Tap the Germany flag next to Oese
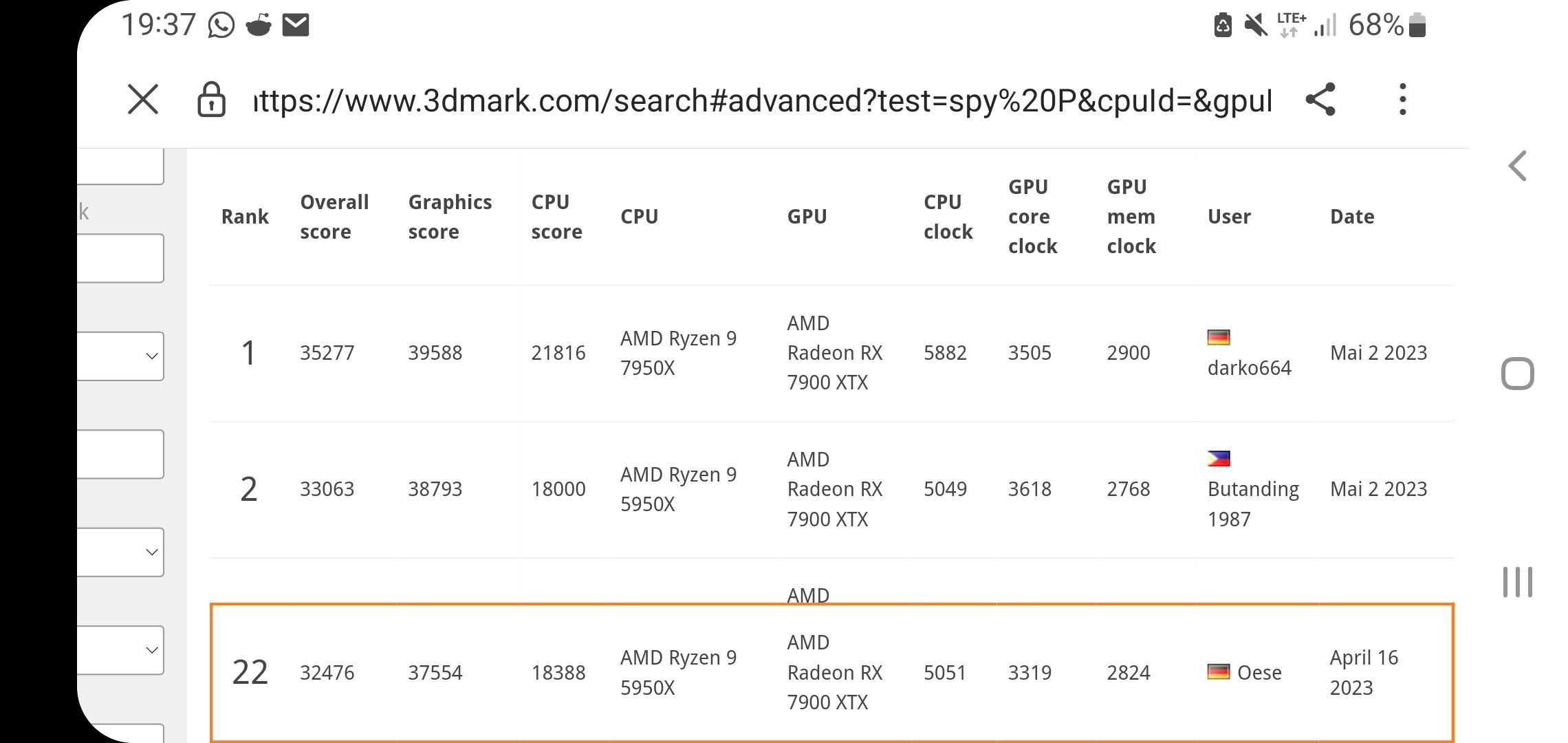The height and width of the screenshot is (743, 1568). coord(1219,671)
